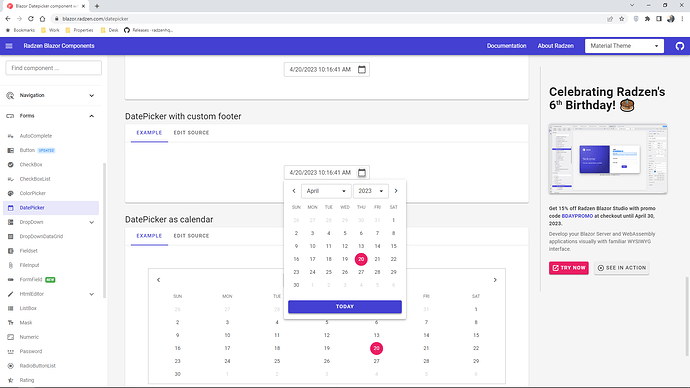Open the Radzen Studio promo screenshot thumbnail
This screenshot has width=690, height=388.
coord(608,159)
